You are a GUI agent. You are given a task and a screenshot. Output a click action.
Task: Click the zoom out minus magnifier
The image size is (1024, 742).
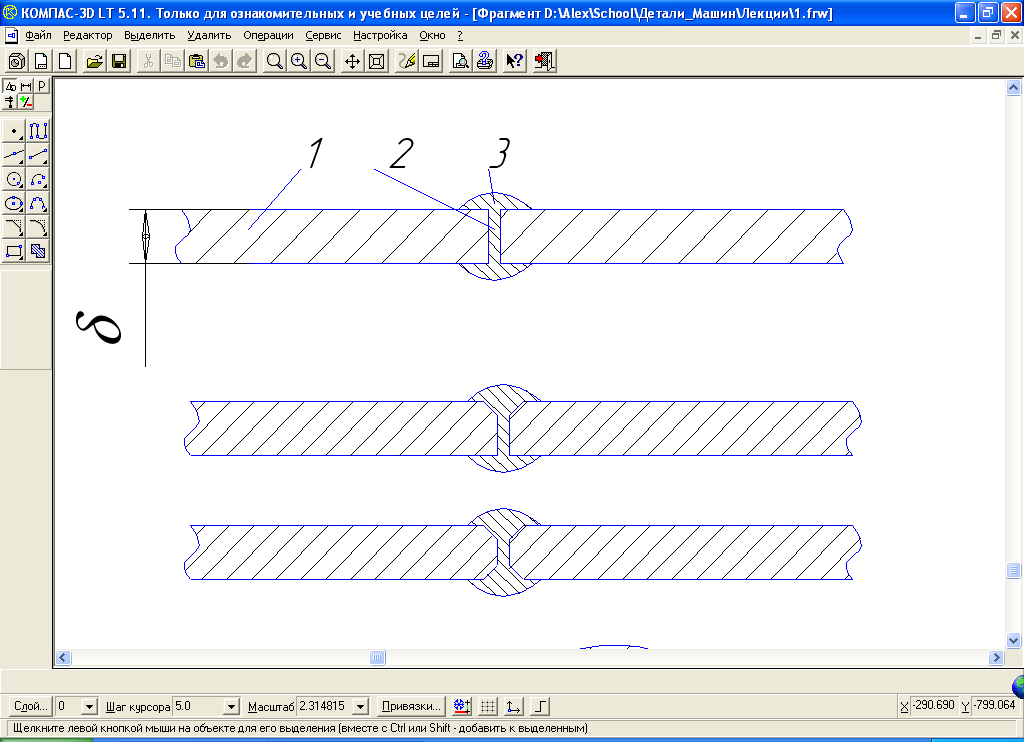click(x=323, y=61)
